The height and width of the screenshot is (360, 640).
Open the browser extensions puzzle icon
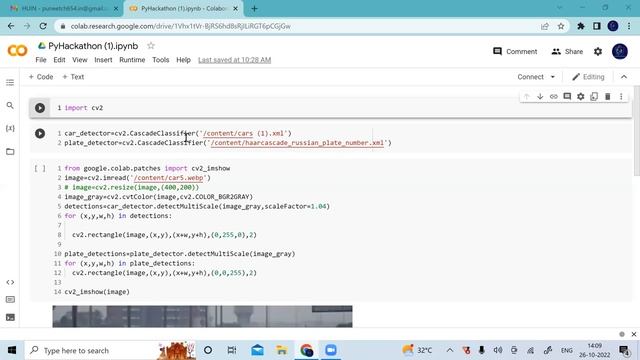(x=581, y=26)
